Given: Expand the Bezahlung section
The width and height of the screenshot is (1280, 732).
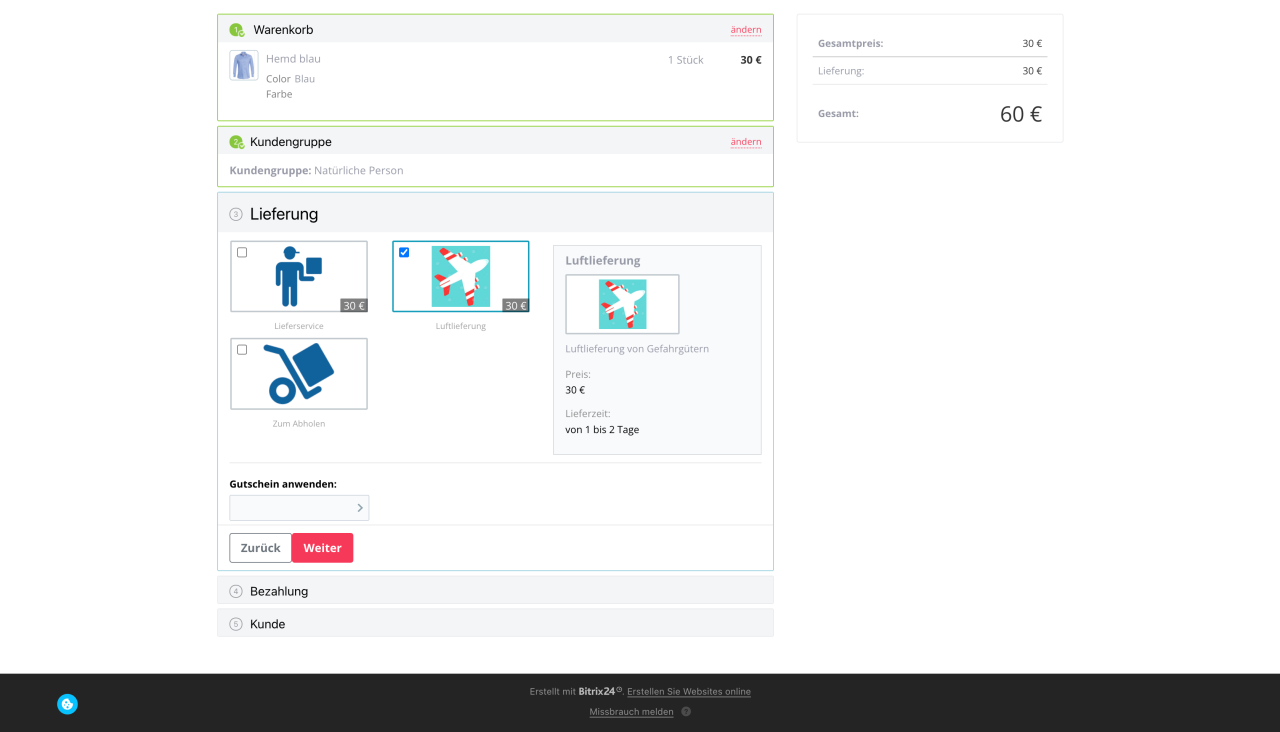Looking at the screenshot, I should pos(495,590).
